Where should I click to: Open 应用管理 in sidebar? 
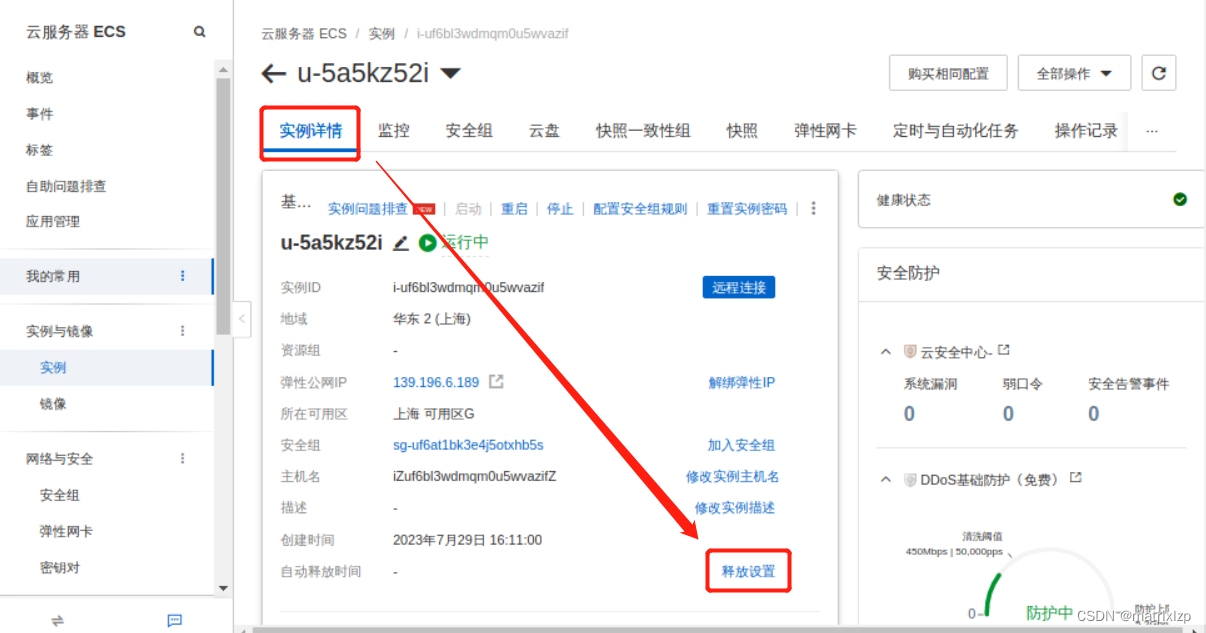[x=53, y=222]
